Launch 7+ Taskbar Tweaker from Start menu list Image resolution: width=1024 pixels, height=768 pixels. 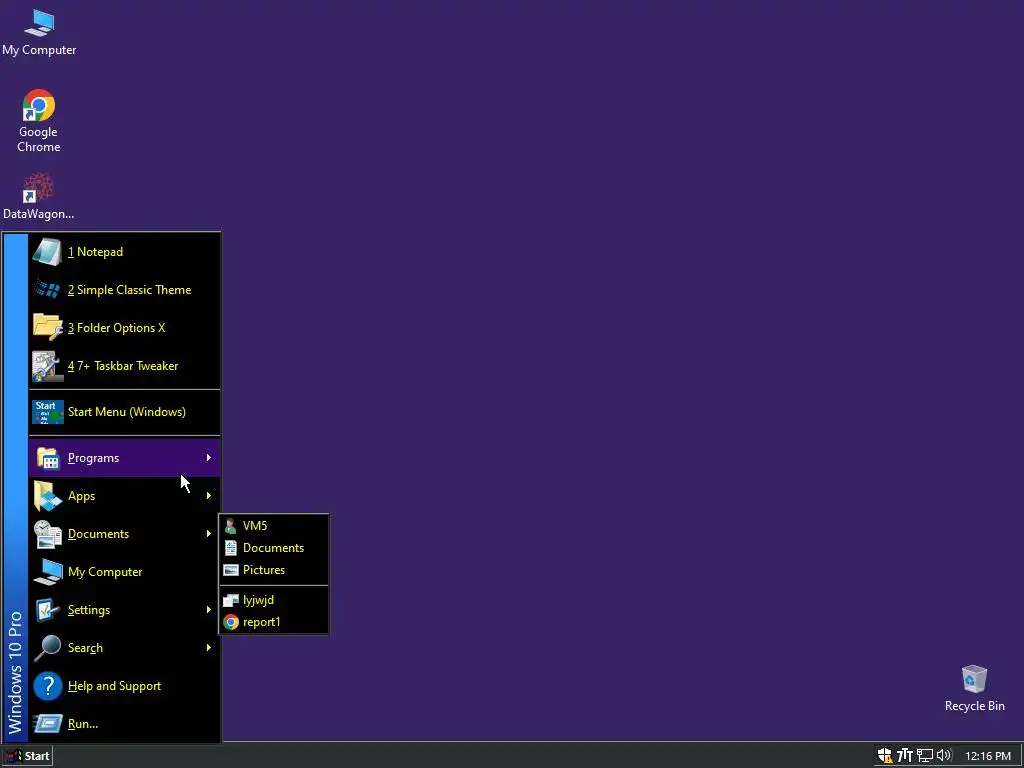pyautogui.click(x=124, y=366)
